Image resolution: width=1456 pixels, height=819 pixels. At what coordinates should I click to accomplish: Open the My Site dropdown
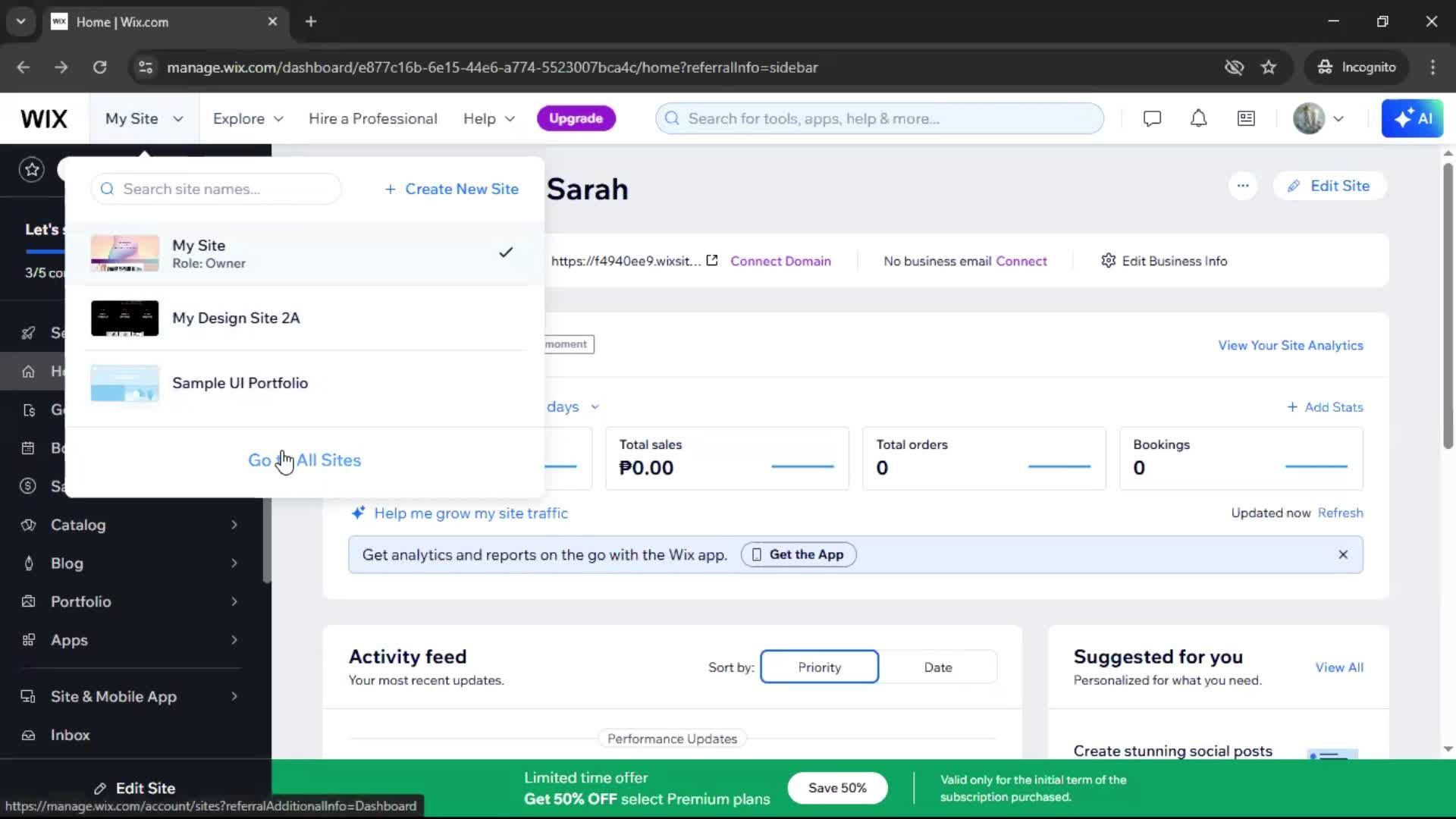(144, 119)
